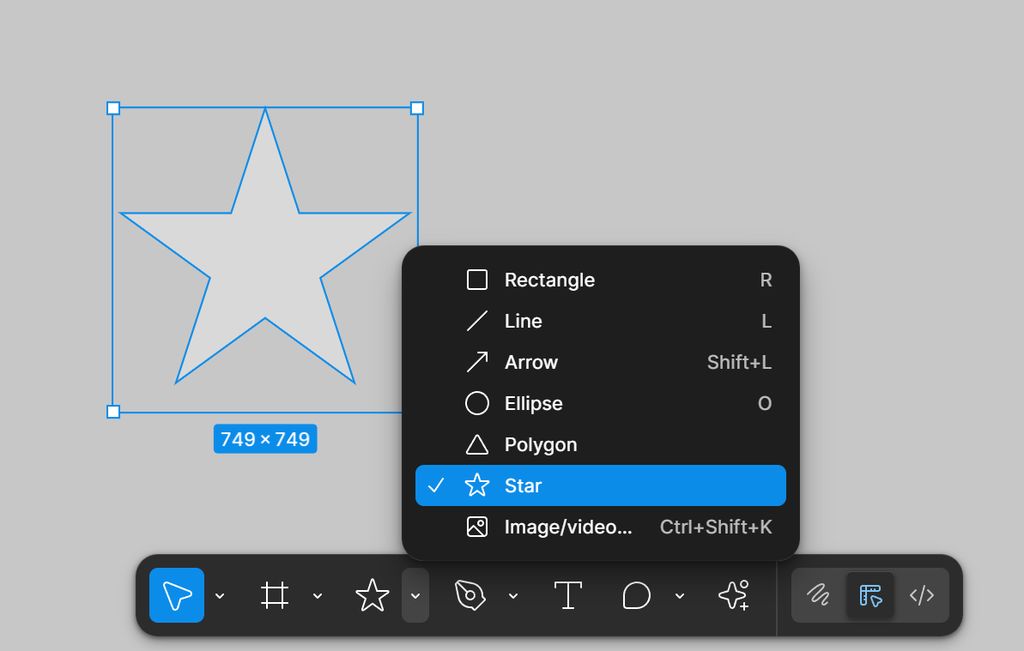Switch to Draw mode

[818, 595]
